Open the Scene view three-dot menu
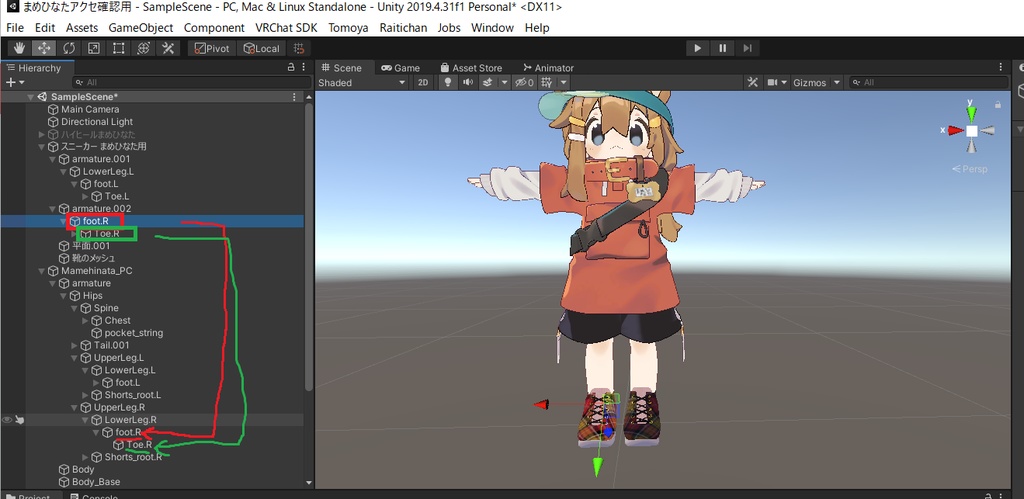 pyautogui.click(x=1000, y=67)
